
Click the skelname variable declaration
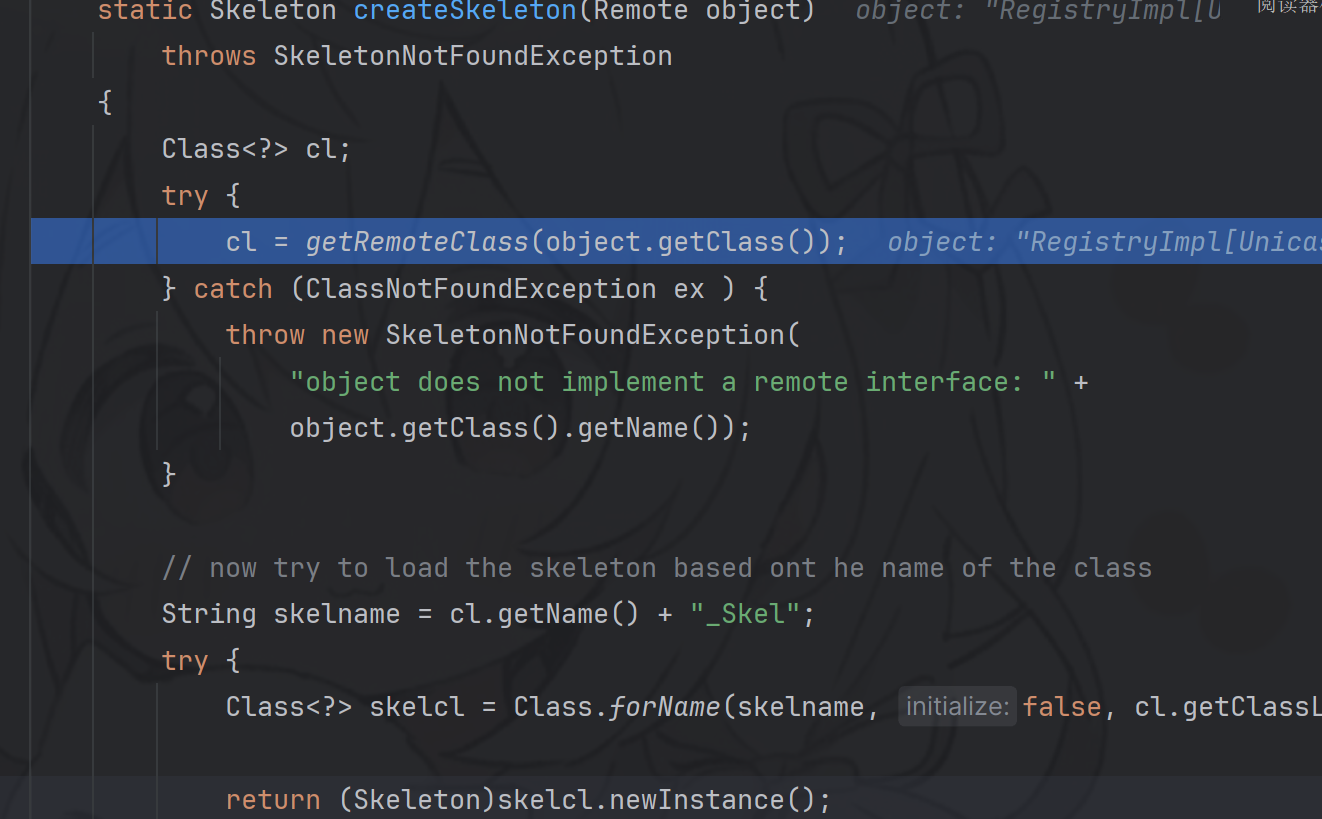pyautogui.click(x=337, y=614)
